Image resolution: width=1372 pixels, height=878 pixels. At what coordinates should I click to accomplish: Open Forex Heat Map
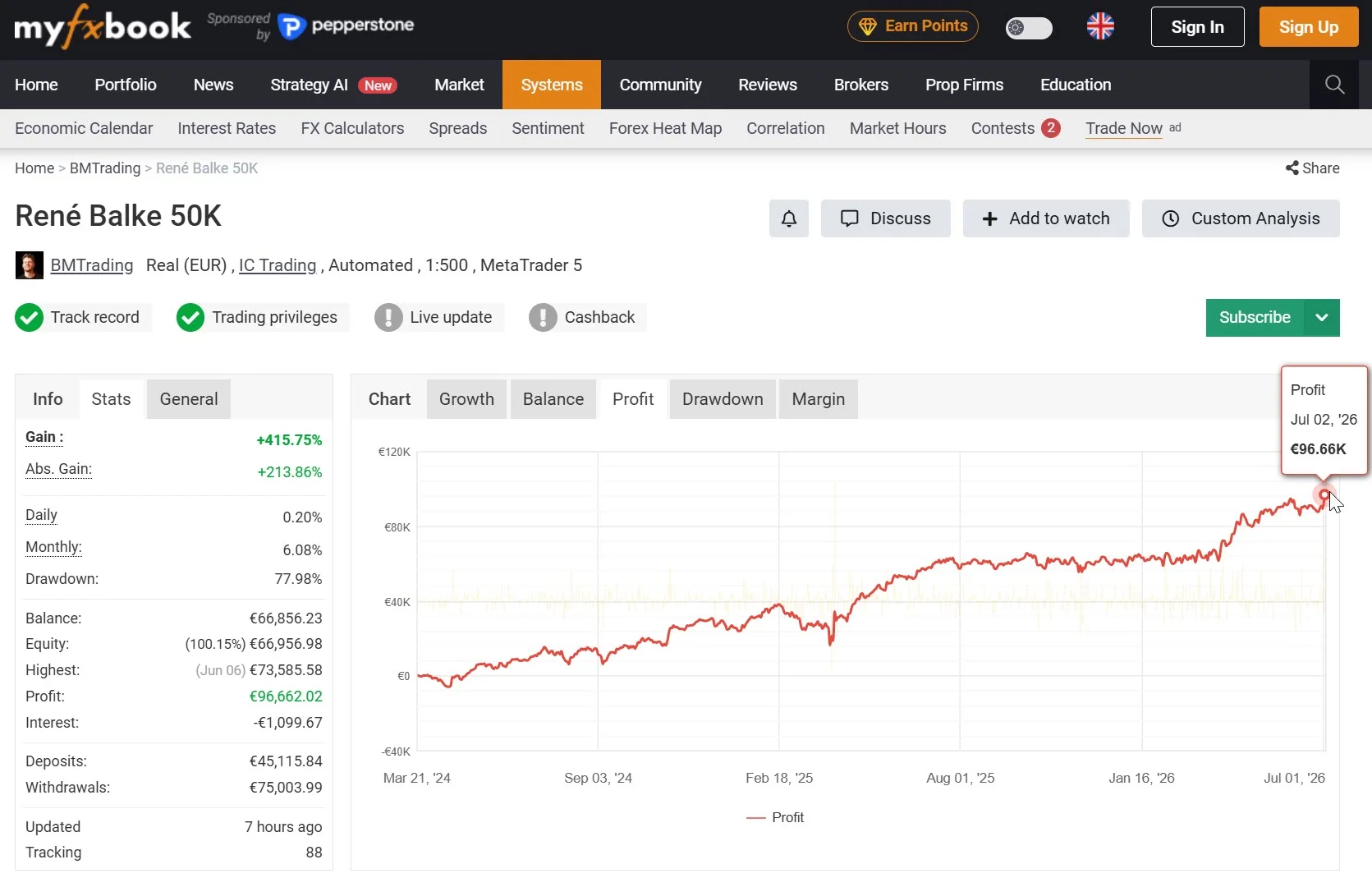[665, 128]
